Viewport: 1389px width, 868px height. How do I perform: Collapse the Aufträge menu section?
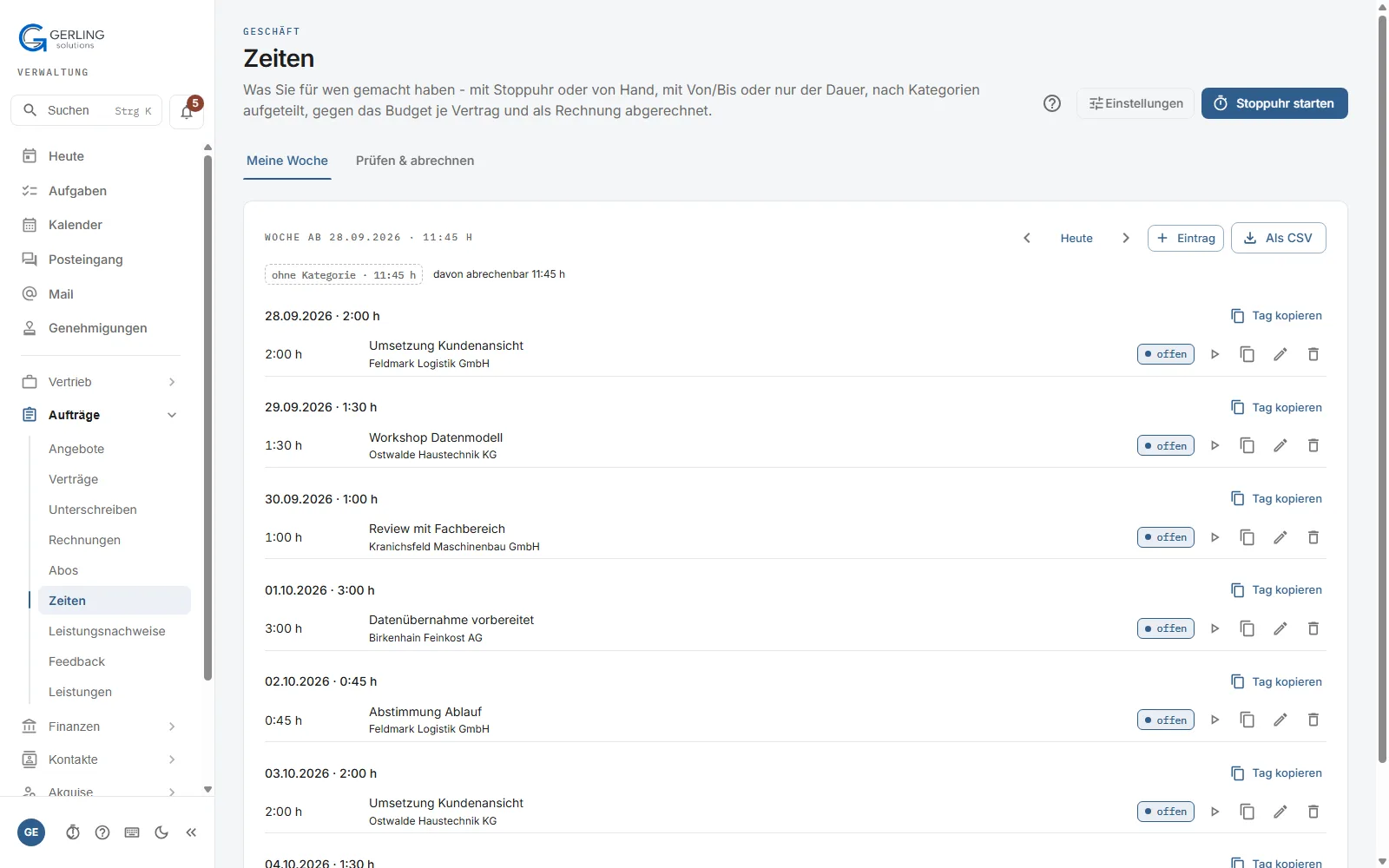(x=101, y=415)
